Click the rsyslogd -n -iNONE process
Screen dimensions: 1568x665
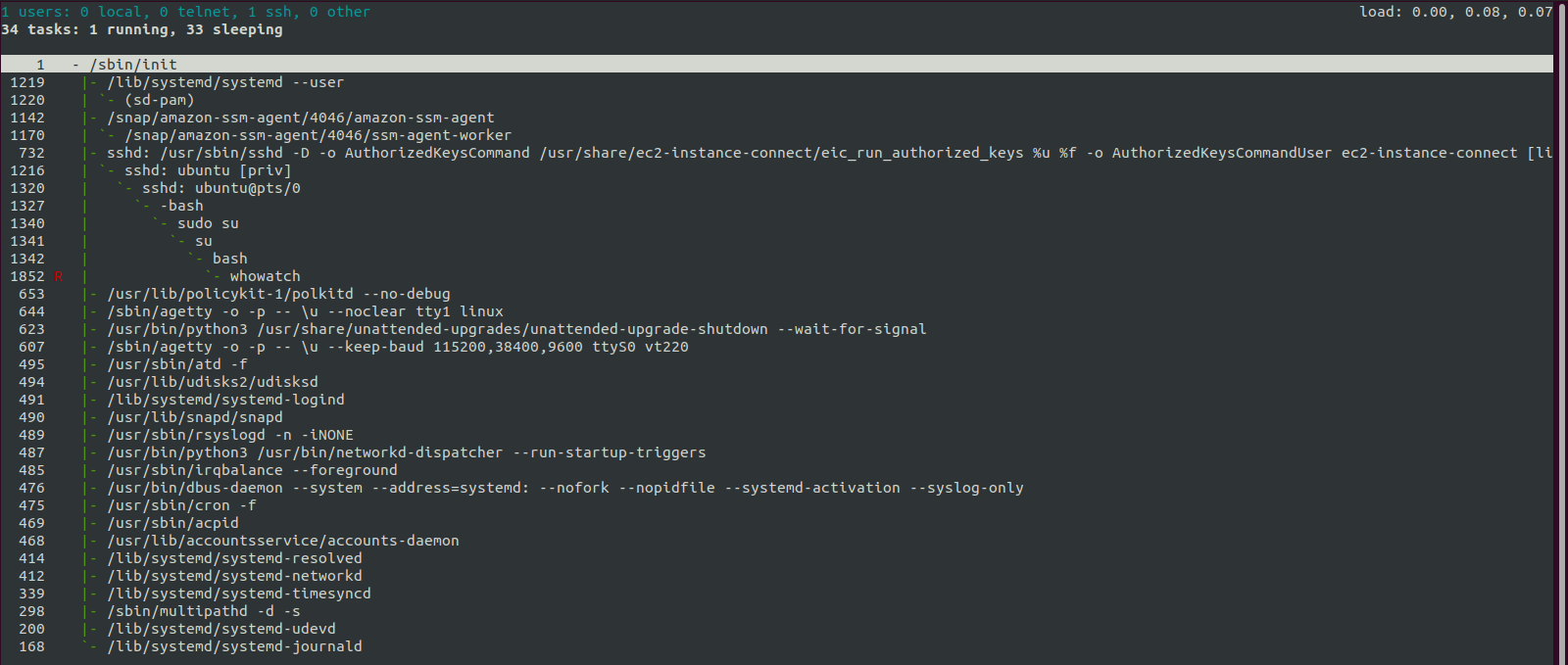(x=230, y=435)
